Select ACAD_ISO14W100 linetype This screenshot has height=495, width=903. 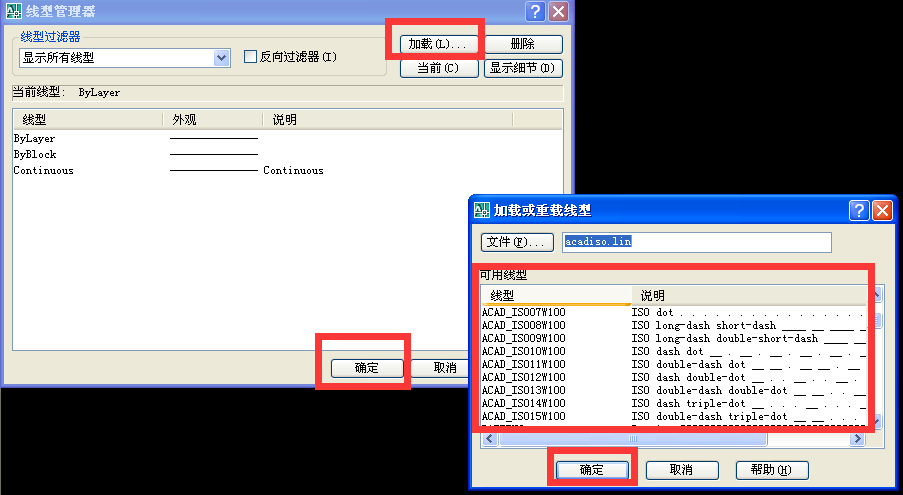(x=674, y=403)
